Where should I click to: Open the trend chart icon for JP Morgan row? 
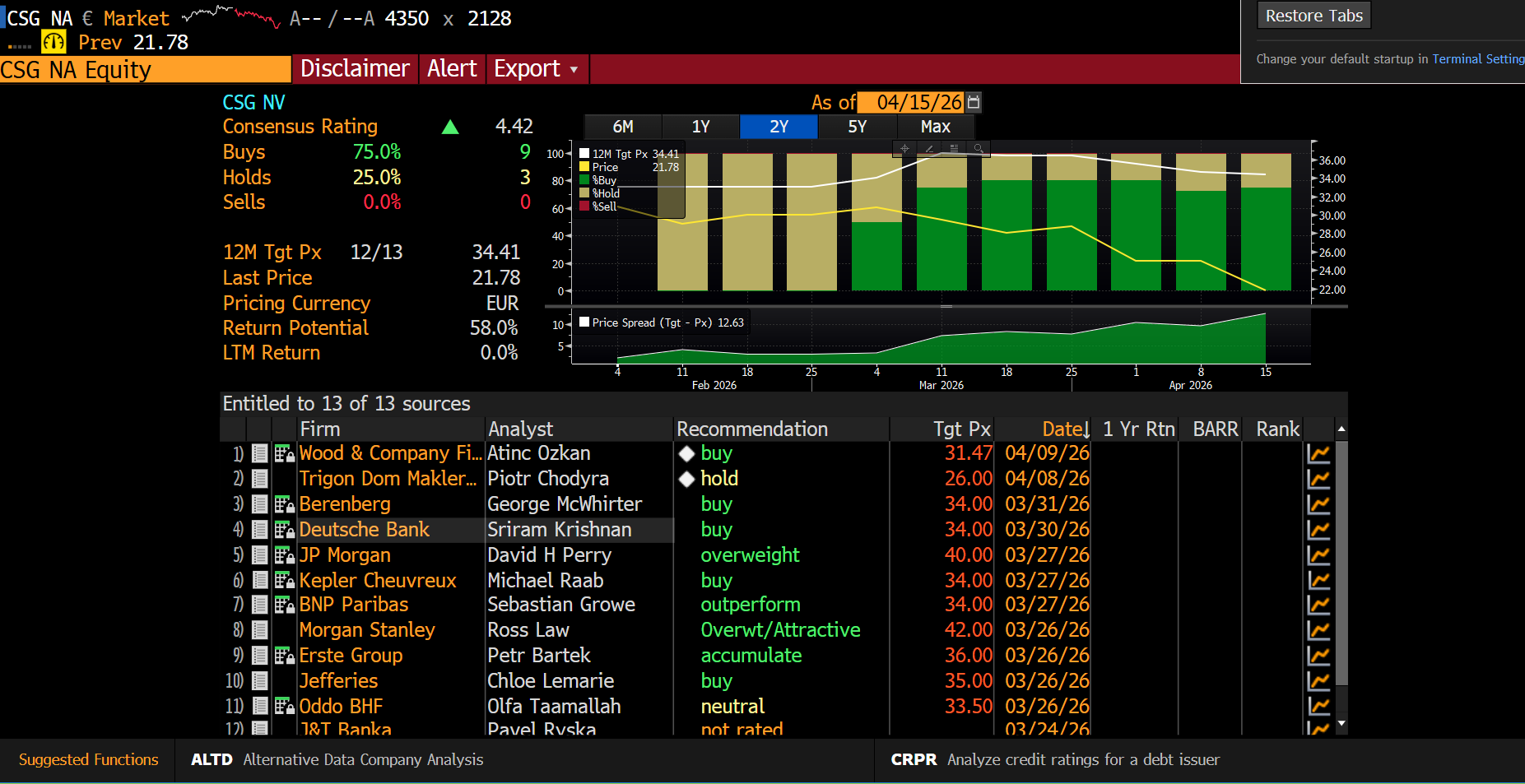[1318, 555]
